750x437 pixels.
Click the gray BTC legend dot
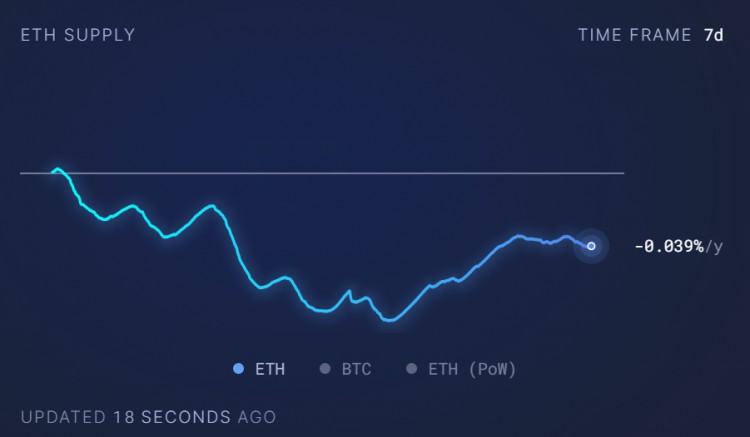324,369
